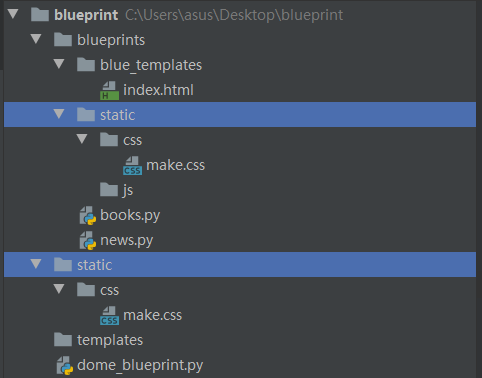This screenshot has height=378, width=482.
Task: Collapse the blue_templates folder arrow
Action: [x=59, y=64]
